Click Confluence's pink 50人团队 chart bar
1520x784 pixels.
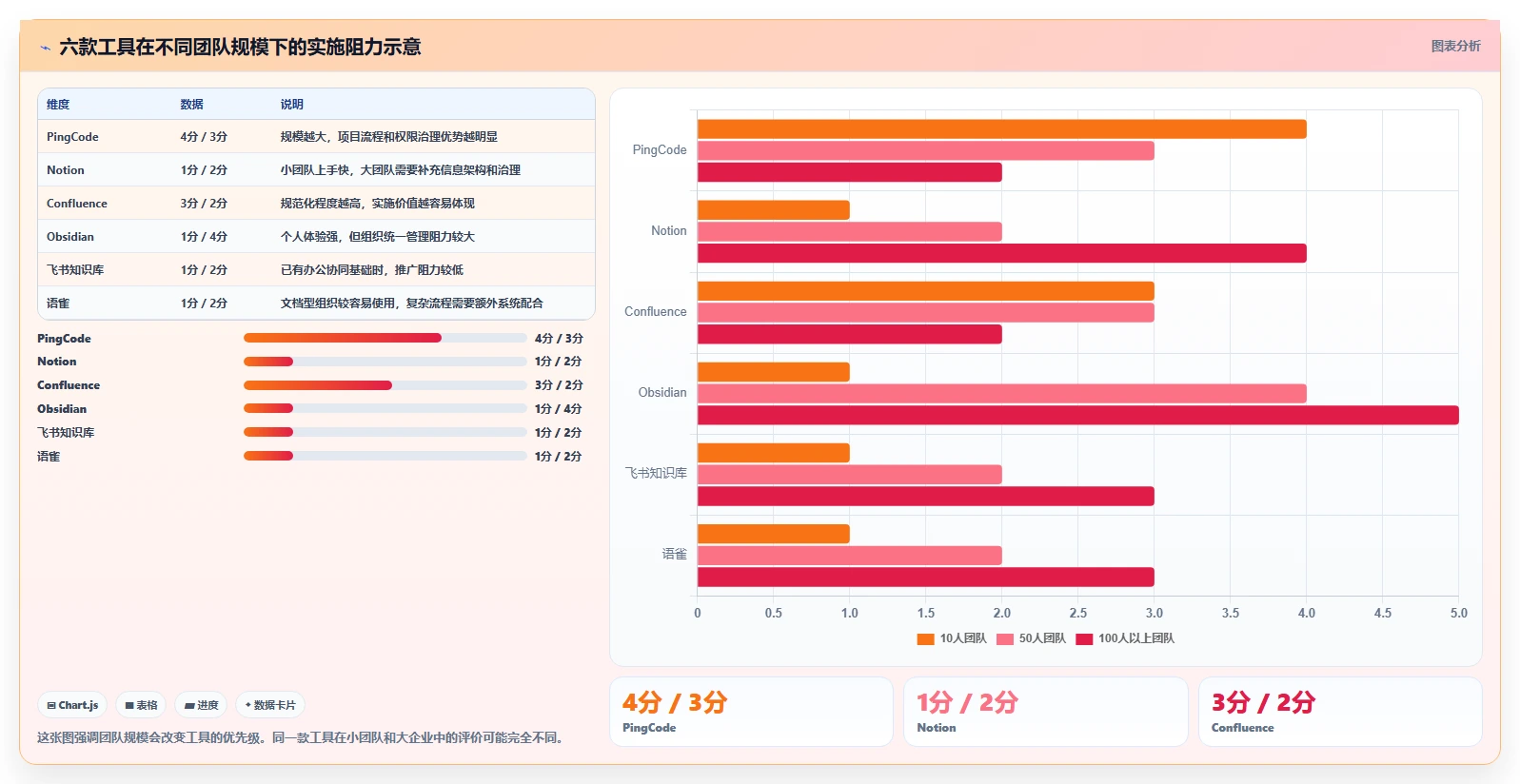pos(926,312)
